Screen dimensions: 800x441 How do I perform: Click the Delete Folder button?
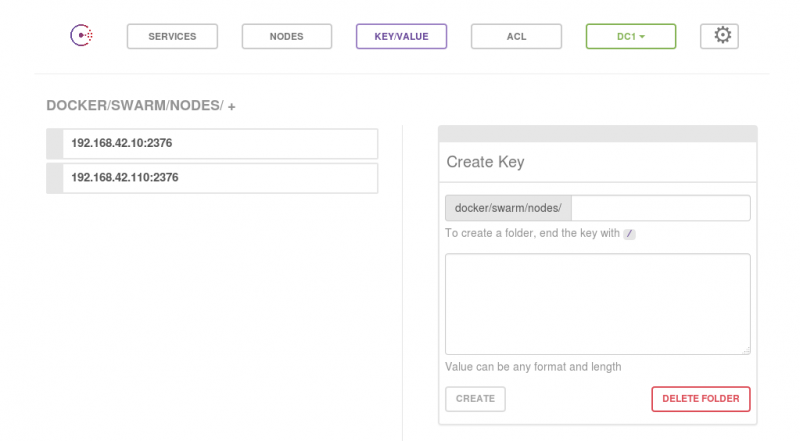(x=701, y=399)
